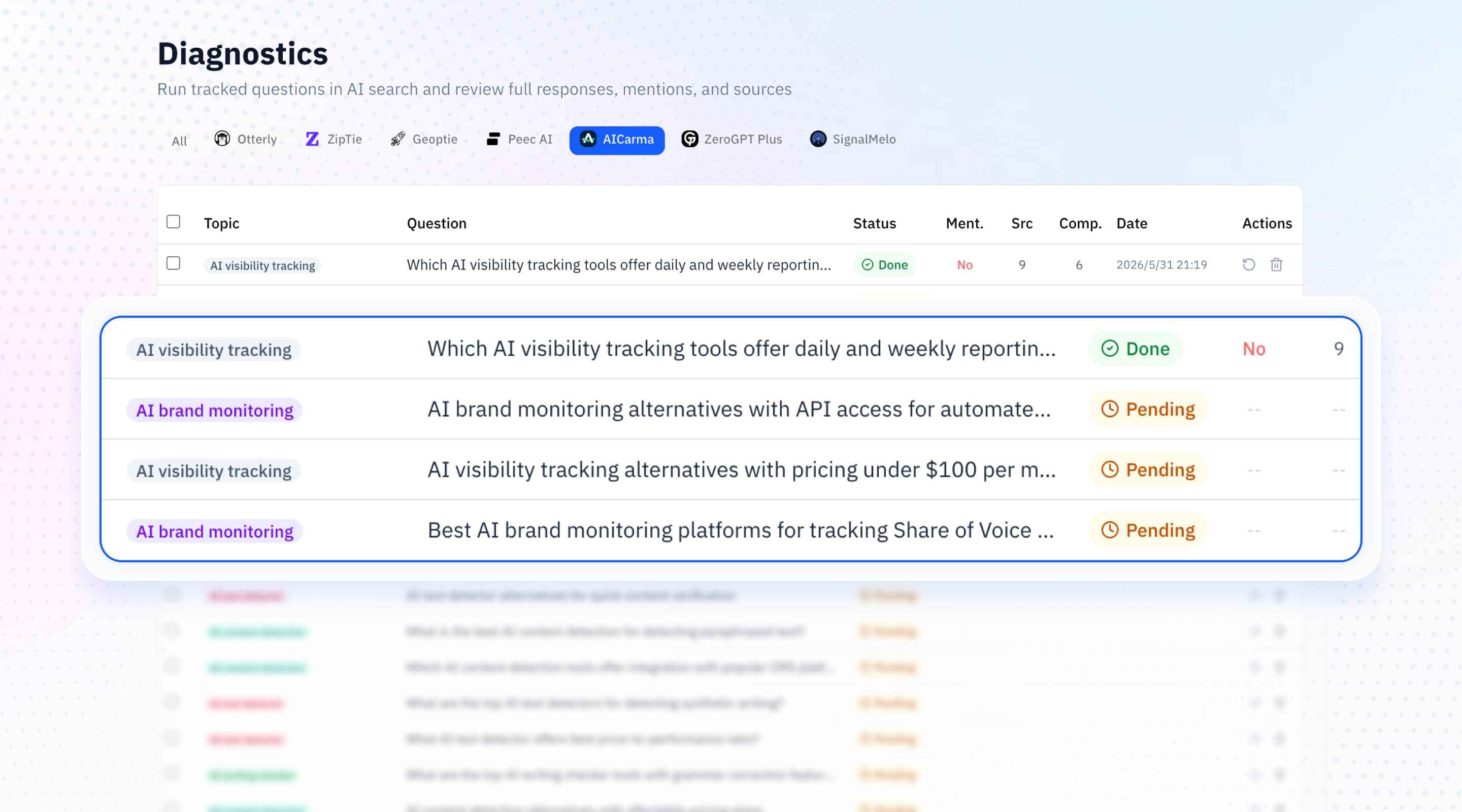Click the Geoptie rocket icon

click(397, 139)
